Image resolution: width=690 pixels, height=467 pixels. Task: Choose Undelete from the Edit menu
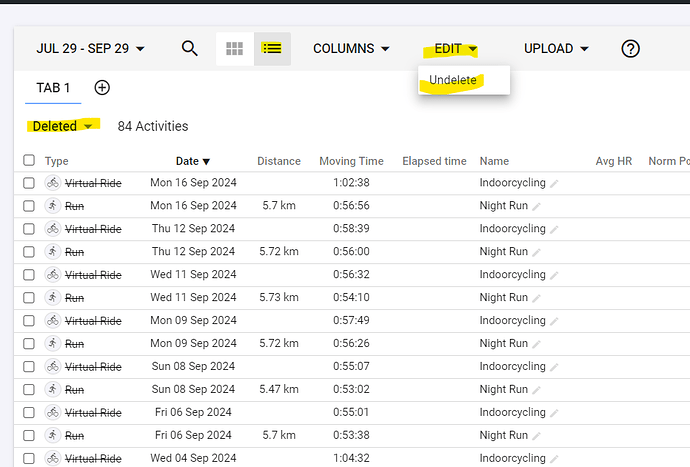click(x=453, y=80)
